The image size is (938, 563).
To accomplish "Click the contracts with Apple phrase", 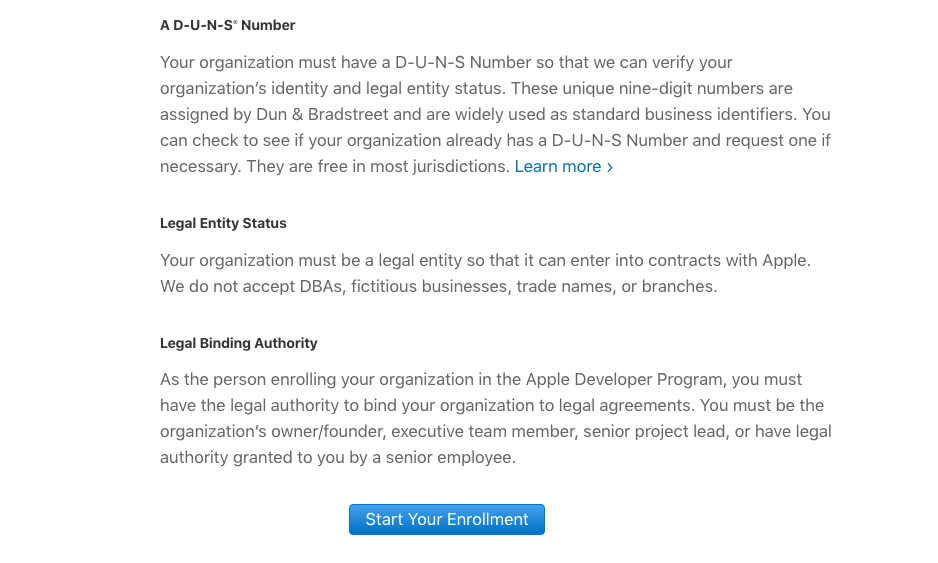I will coord(727,260).
